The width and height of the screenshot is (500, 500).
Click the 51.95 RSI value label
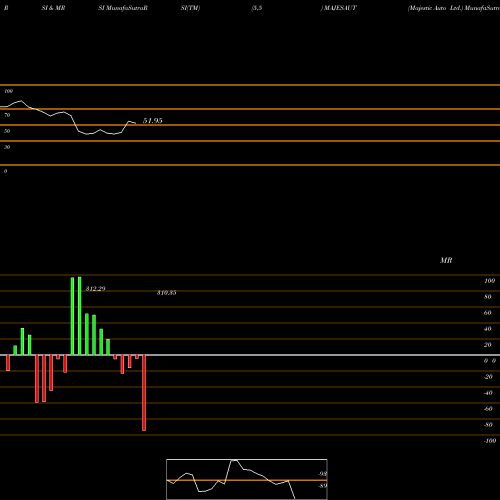pos(152,121)
